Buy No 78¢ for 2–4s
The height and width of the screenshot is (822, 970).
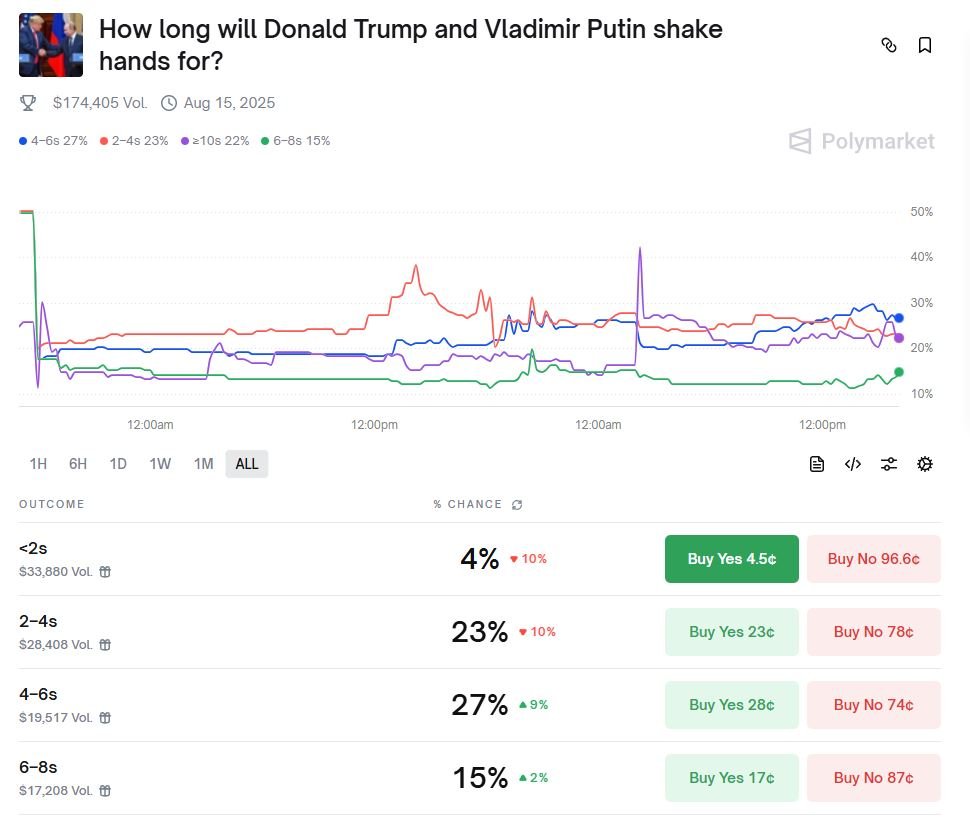[873, 632]
